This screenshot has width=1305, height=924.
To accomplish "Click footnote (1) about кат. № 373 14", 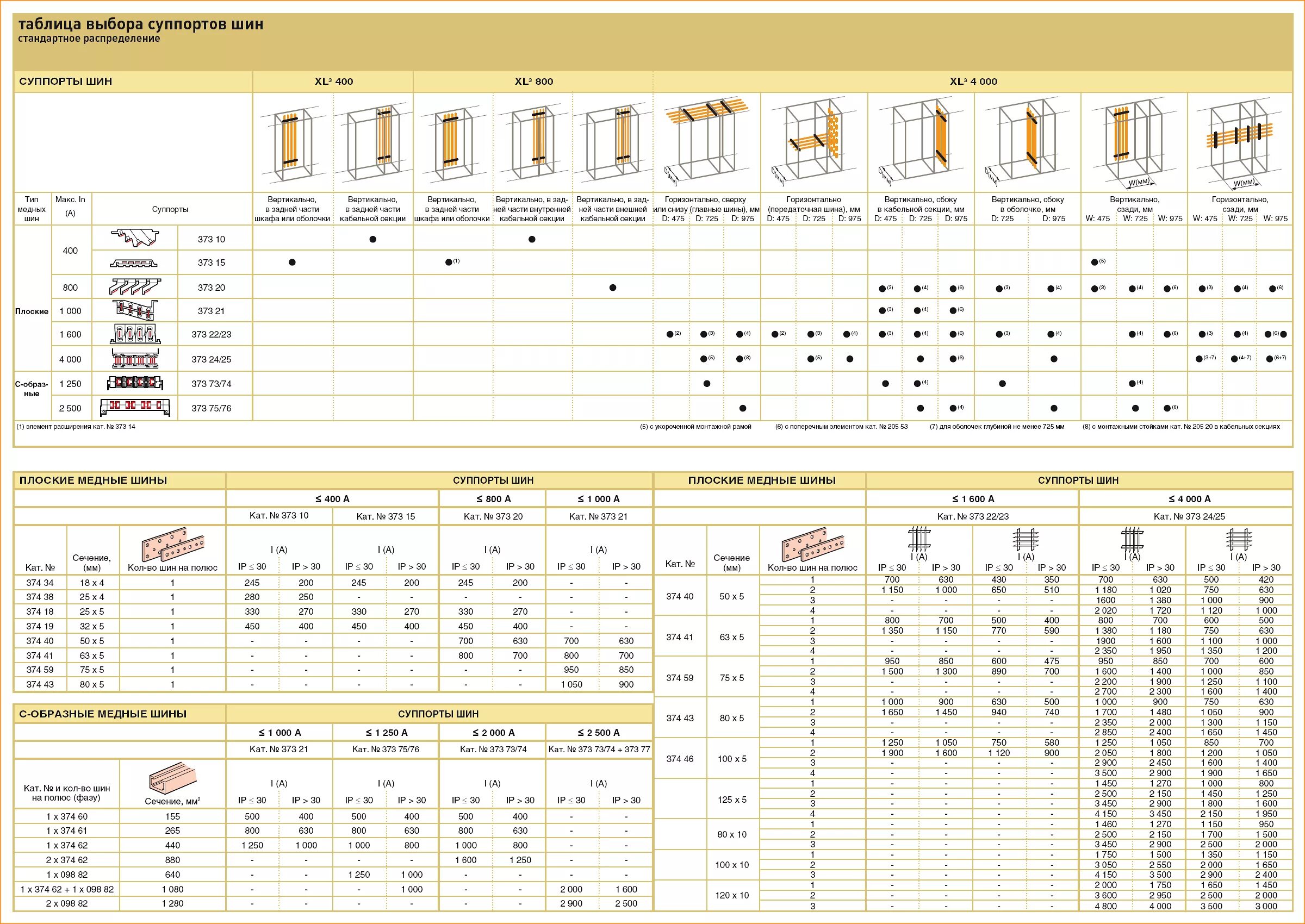I will [x=76, y=427].
